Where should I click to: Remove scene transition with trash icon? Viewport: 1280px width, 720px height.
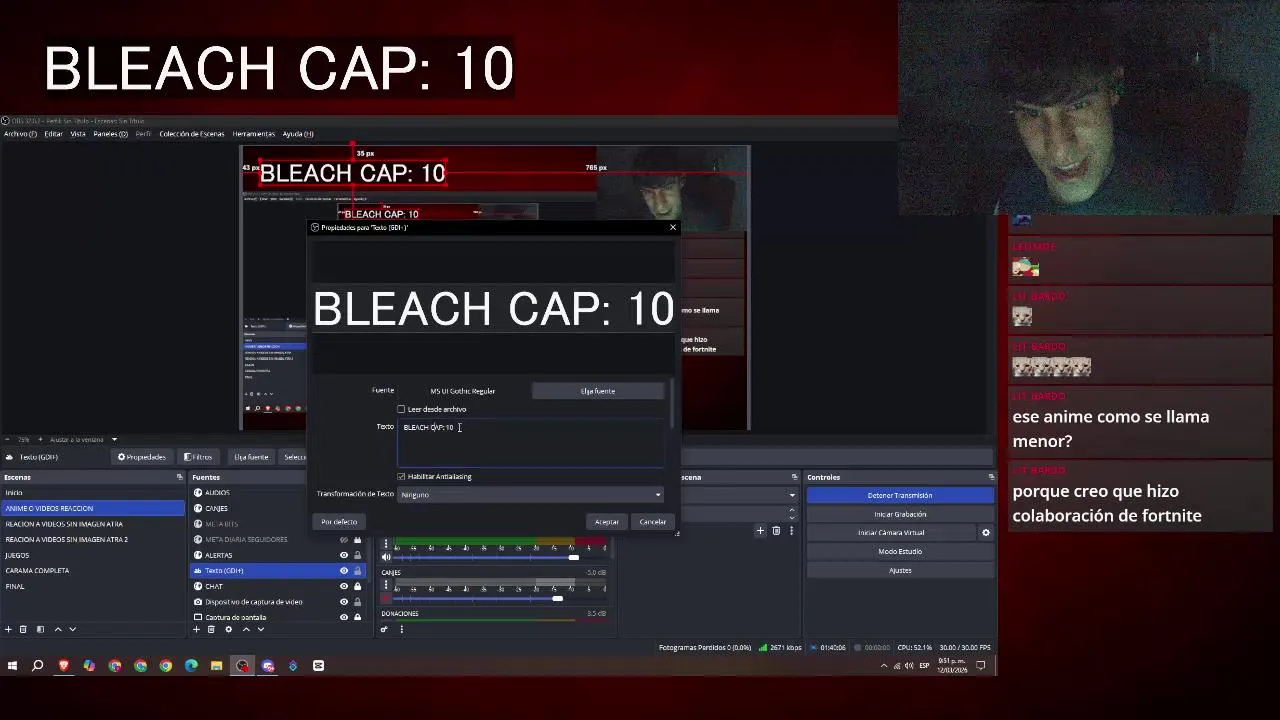point(776,531)
